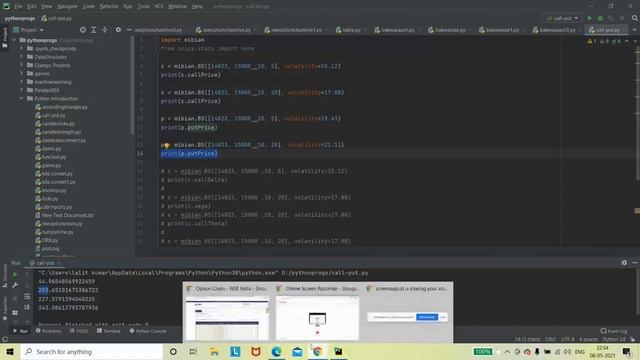The image size is (640, 360).
Task: Expand all folders in the Project panel
Action: [93, 30]
